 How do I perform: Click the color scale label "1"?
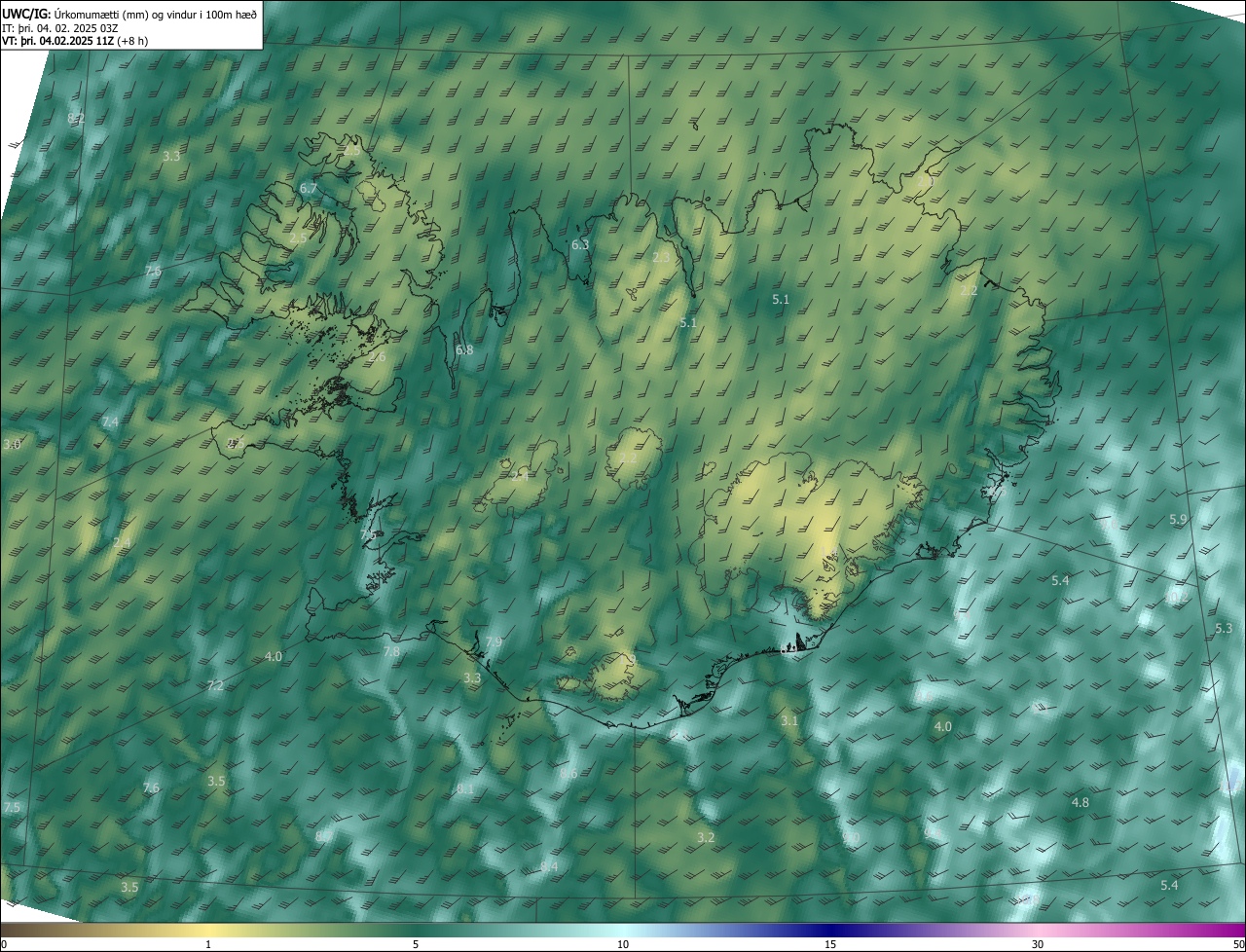(208, 945)
